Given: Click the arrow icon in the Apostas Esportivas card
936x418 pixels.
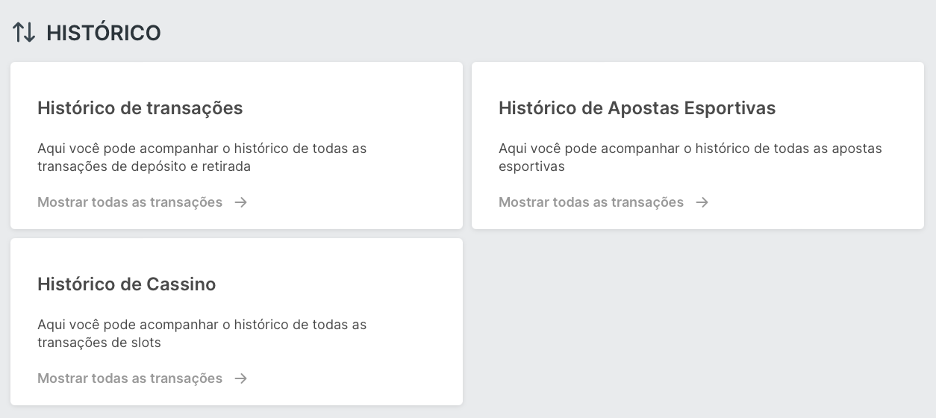Looking at the screenshot, I should [x=702, y=202].
